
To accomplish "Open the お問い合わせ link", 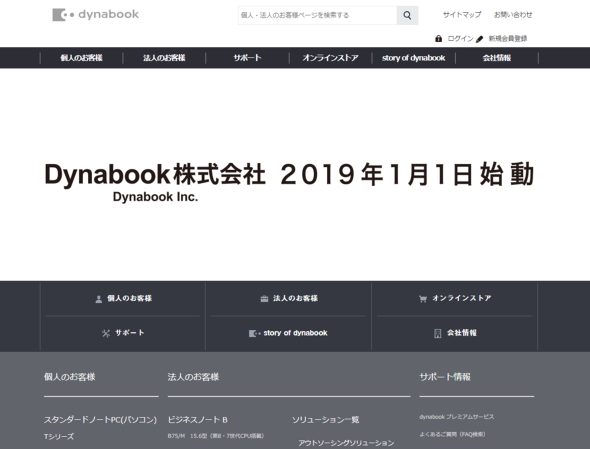I will 513,15.
